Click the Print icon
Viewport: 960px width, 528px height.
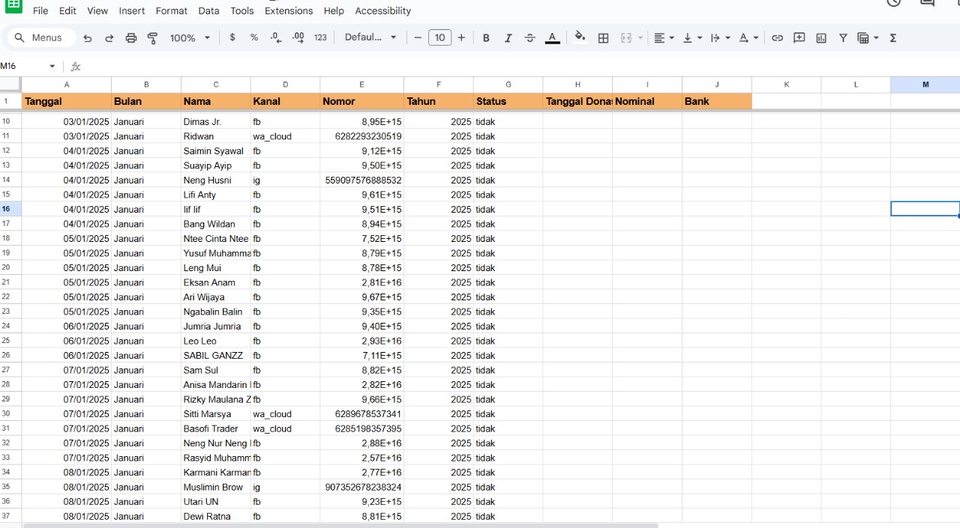coord(131,38)
